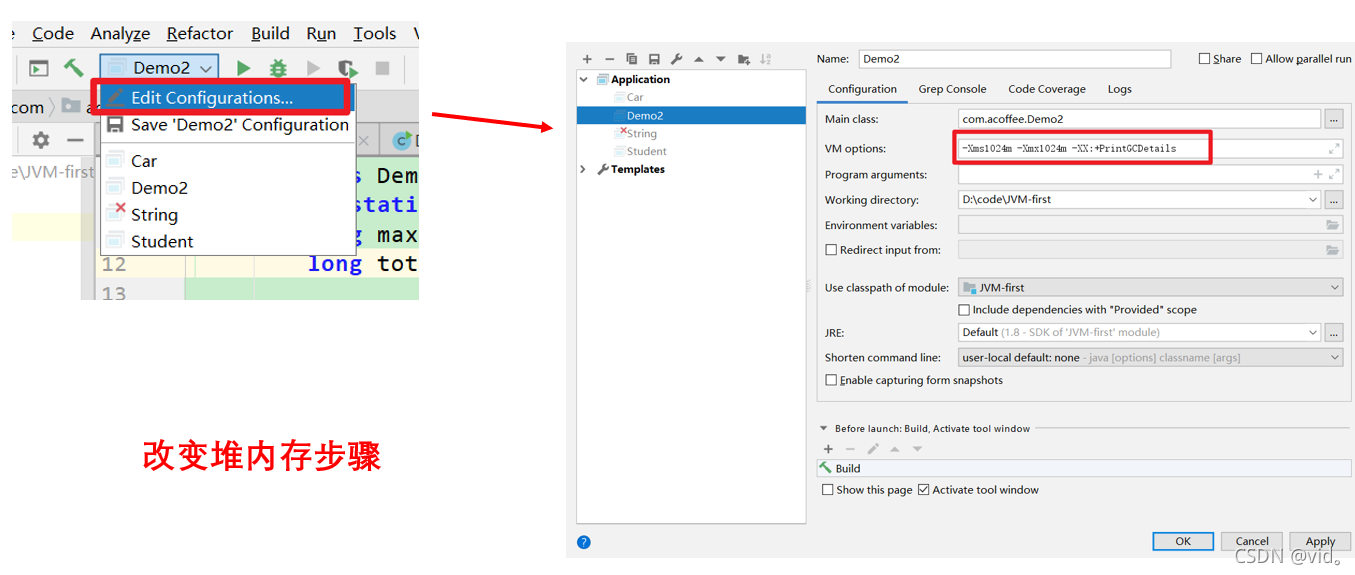The height and width of the screenshot is (575, 1355).
Task: Expand the VM options field editor icon
Action: [1334, 148]
